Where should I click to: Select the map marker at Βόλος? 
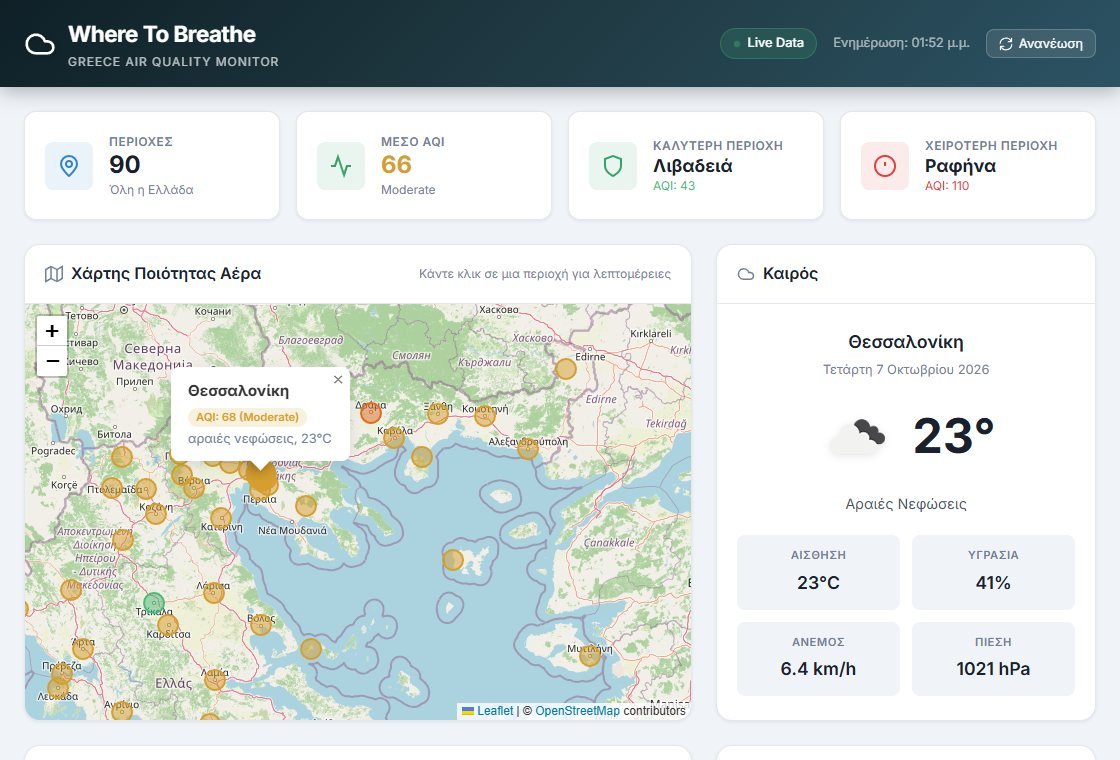(261, 625)
